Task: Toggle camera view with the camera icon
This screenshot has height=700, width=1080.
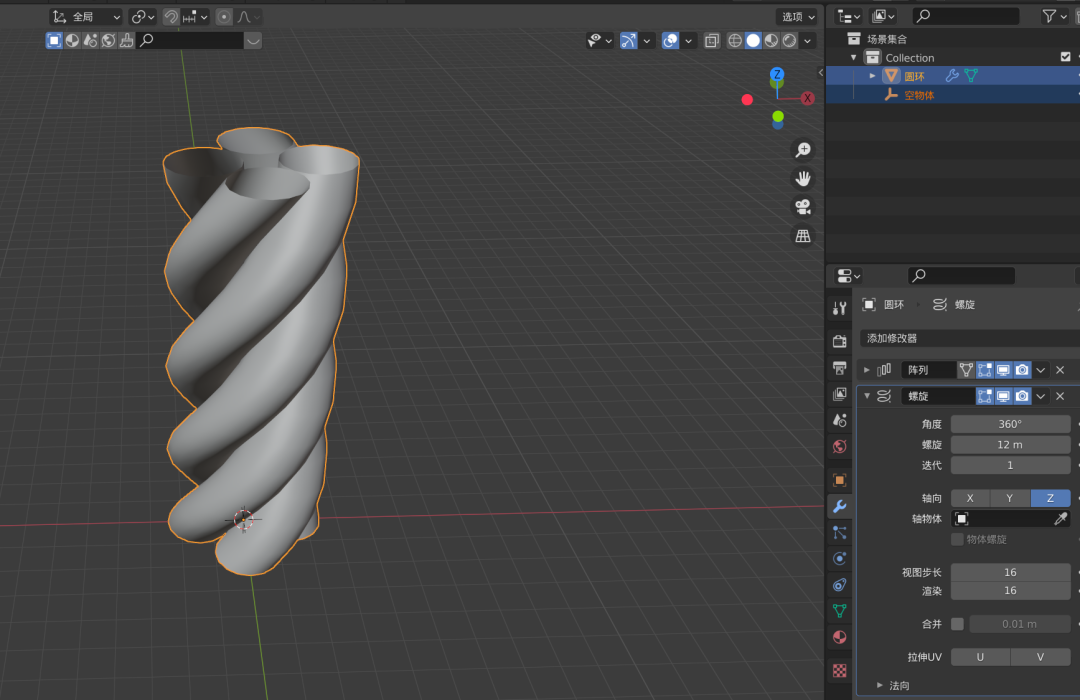Action: [x=802, y=207]
